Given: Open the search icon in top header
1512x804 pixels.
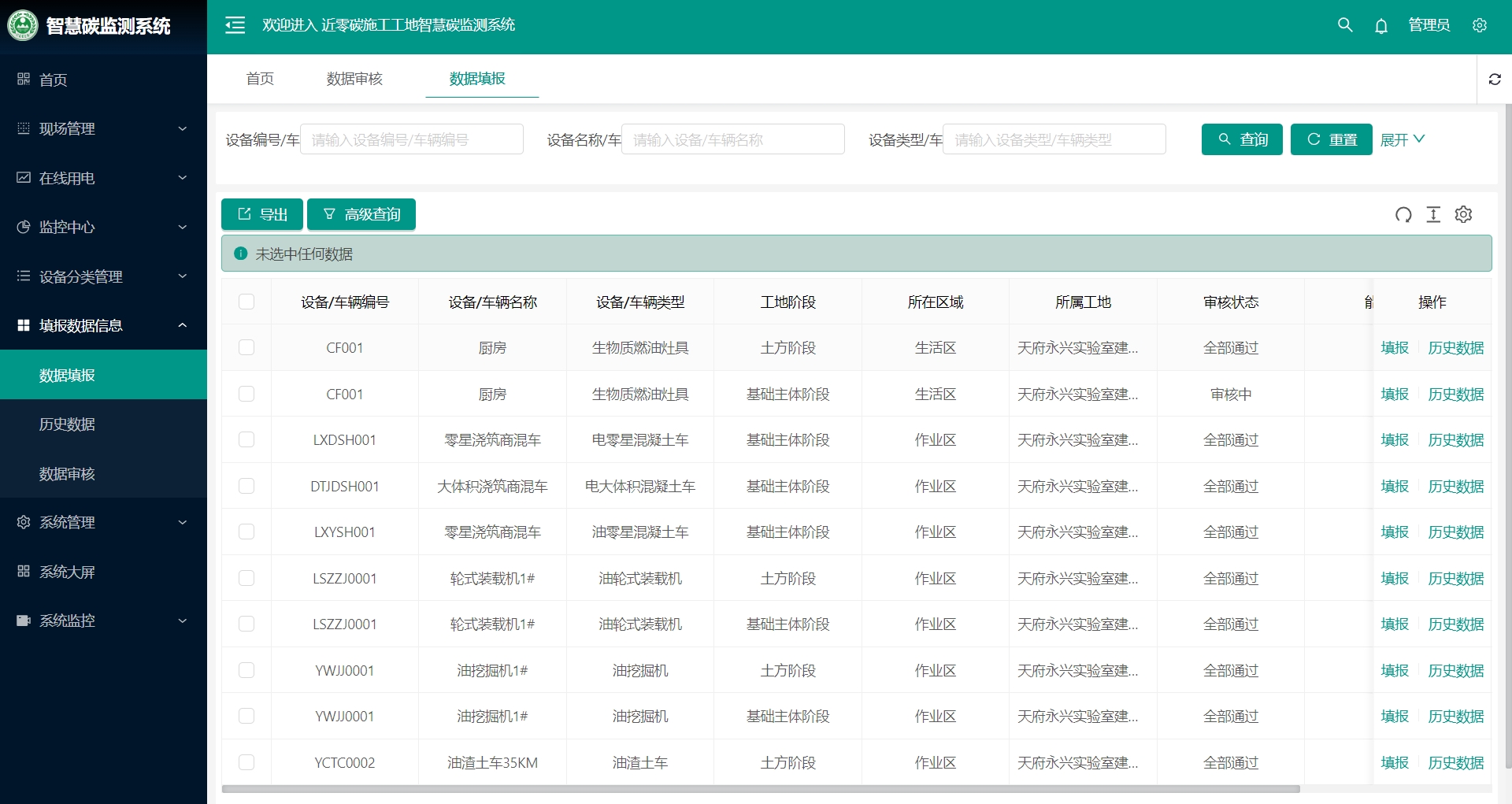Looking at the screenshot, I should (x=1345, y=25).
